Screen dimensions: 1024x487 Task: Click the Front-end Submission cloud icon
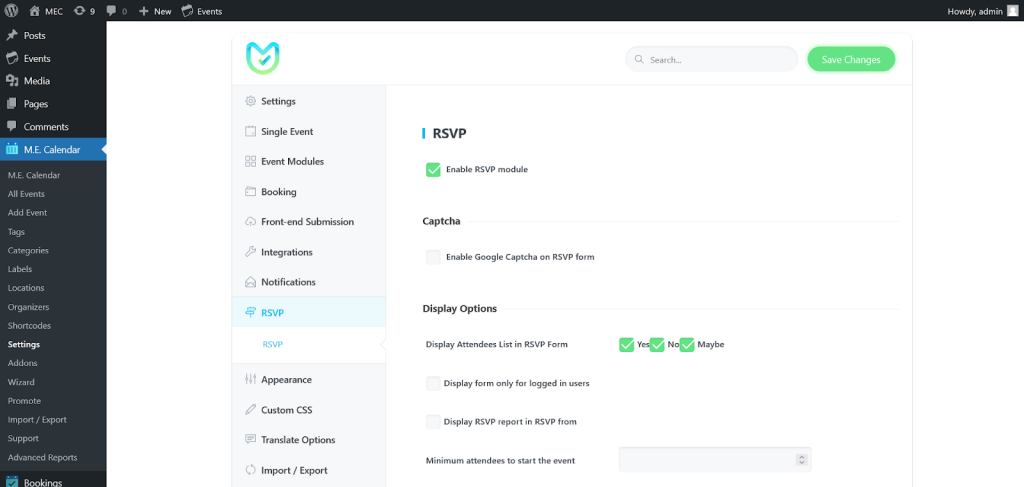(250, 222)
